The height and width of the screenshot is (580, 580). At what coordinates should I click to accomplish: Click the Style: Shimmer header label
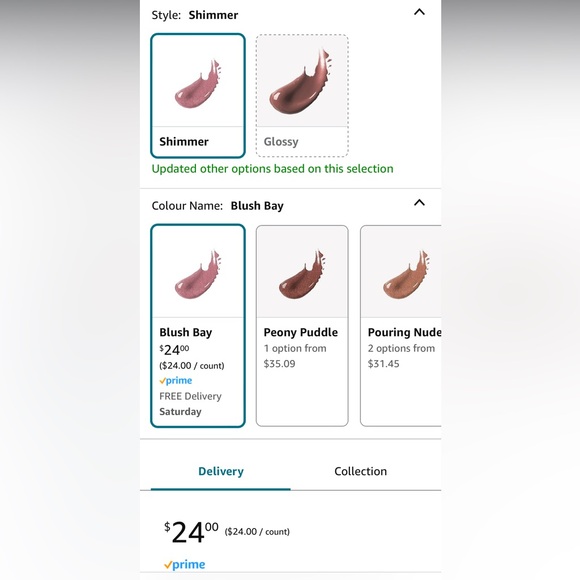(x=195, y=15)
